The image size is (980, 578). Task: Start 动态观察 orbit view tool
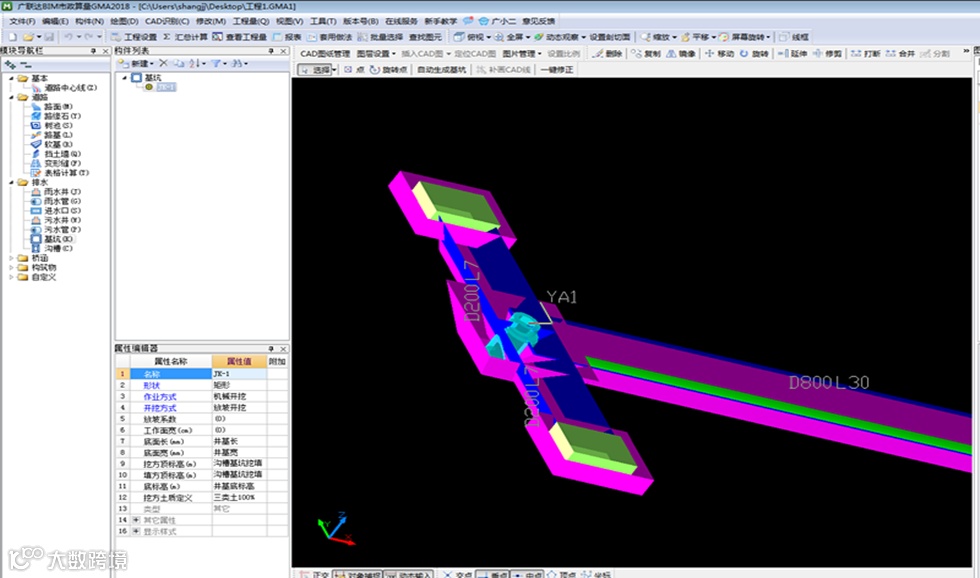click(560, 37)
